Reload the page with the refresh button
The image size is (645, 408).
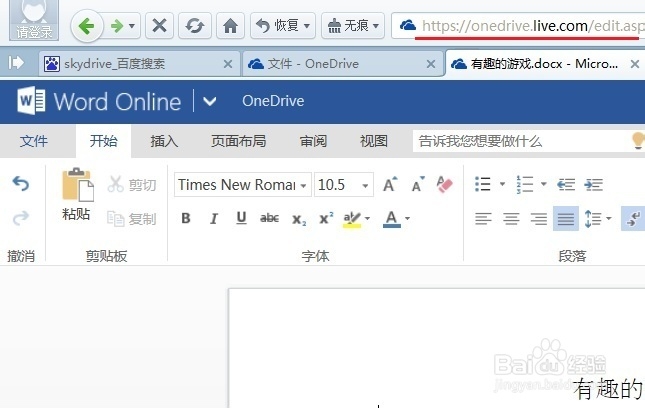[x=195, y=26]
